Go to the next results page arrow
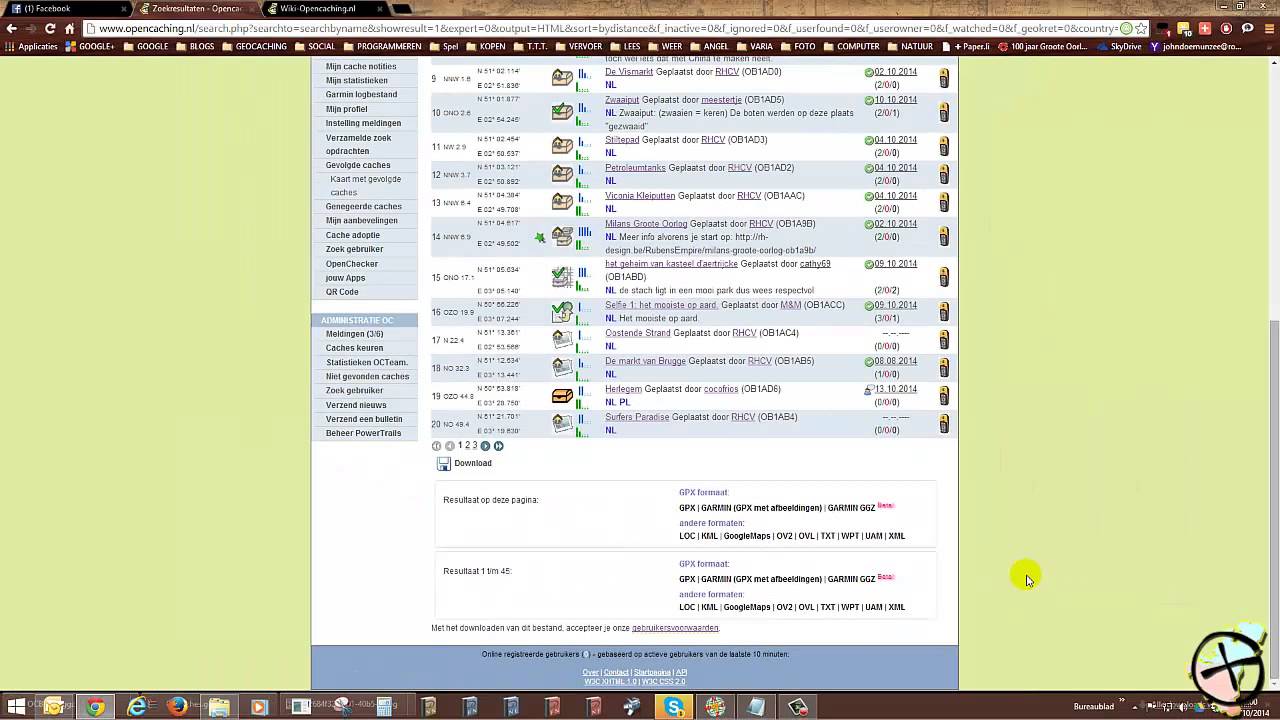This screenshot has width=1280, height=720. pos(485,446)
